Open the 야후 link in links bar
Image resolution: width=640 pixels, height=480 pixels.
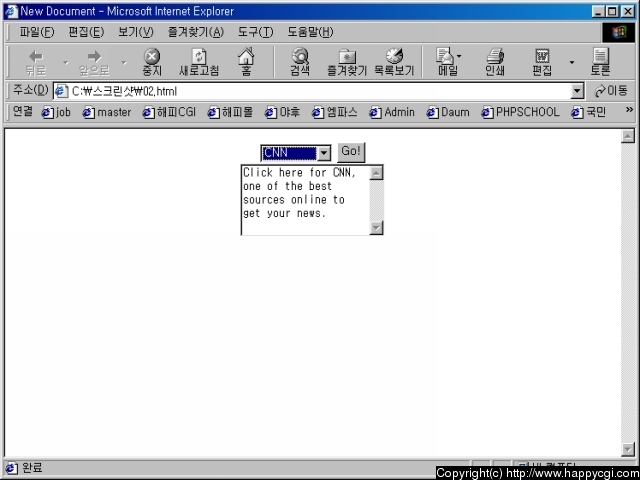(282, 112)
